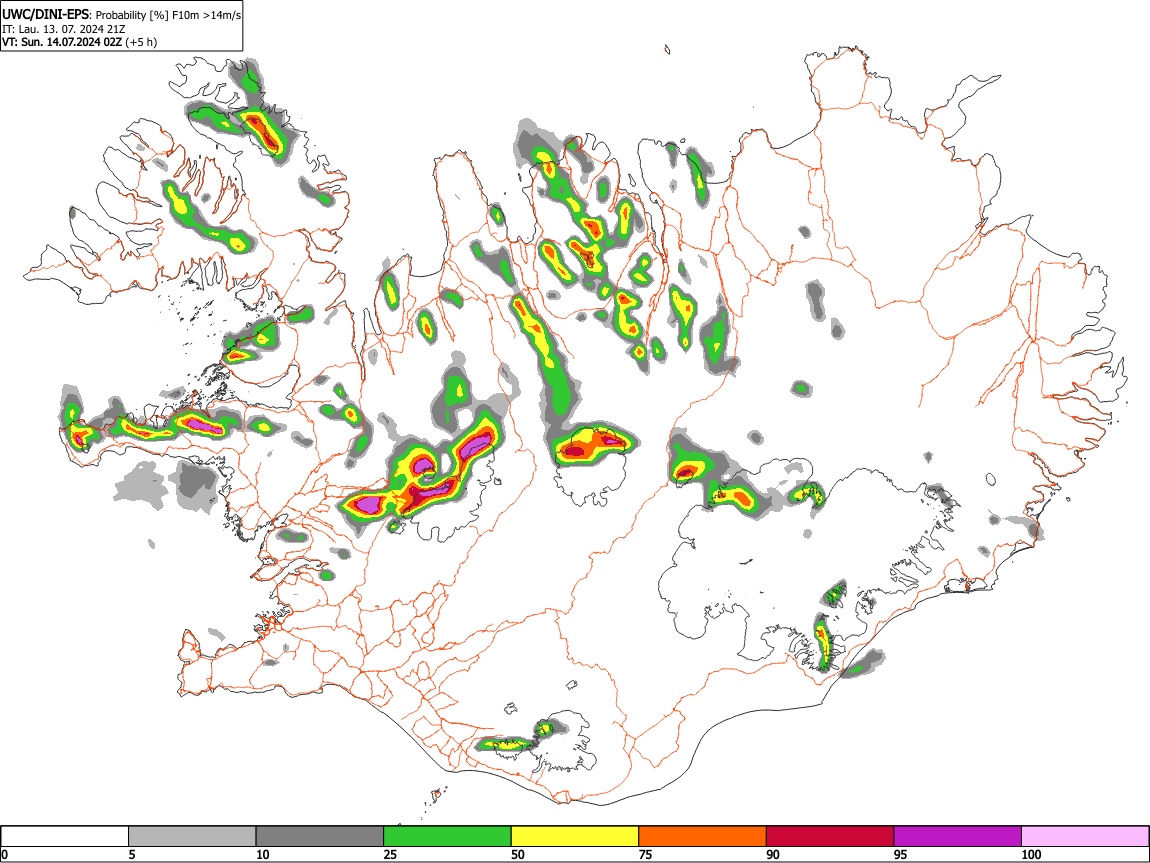The height and width of the screenshot is (863, 1150).
Task: Click 'Probability [%] F10m >14m/s' label
Action: click(x=168, y=15)
